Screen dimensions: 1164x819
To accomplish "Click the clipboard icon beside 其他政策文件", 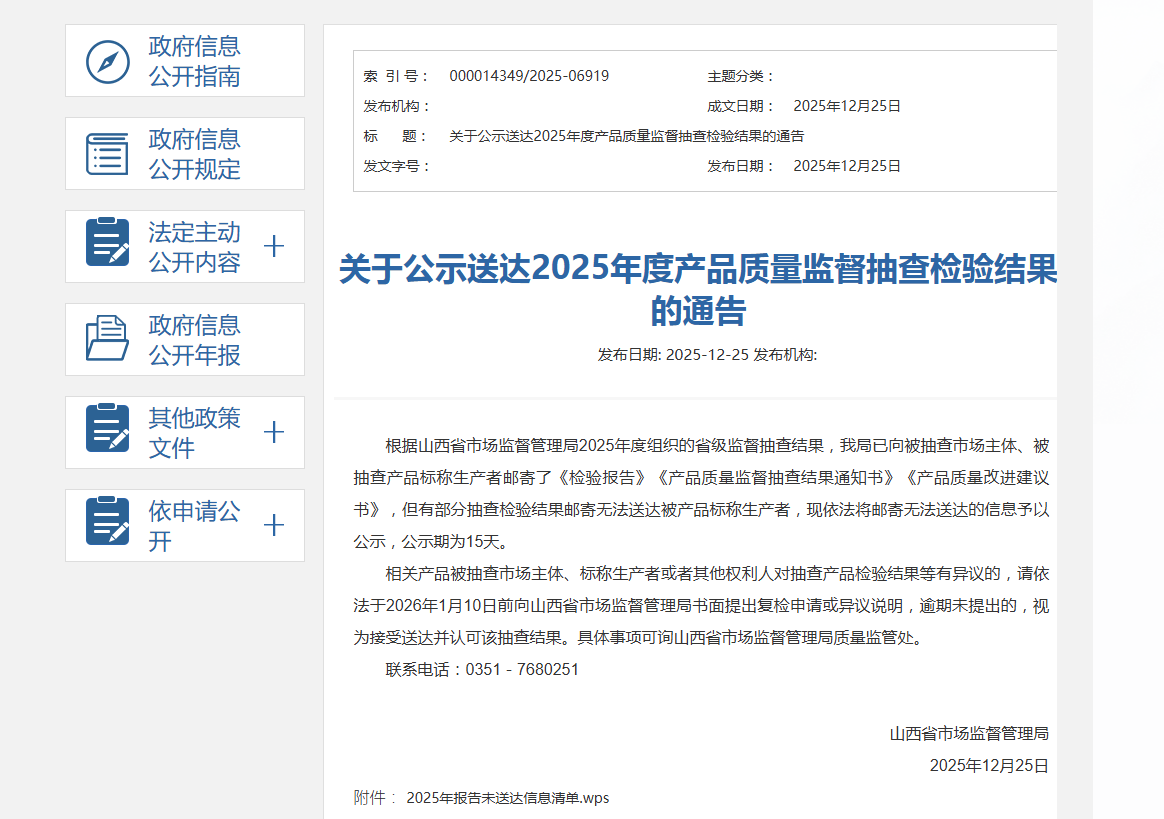I will tap(107, 432).
